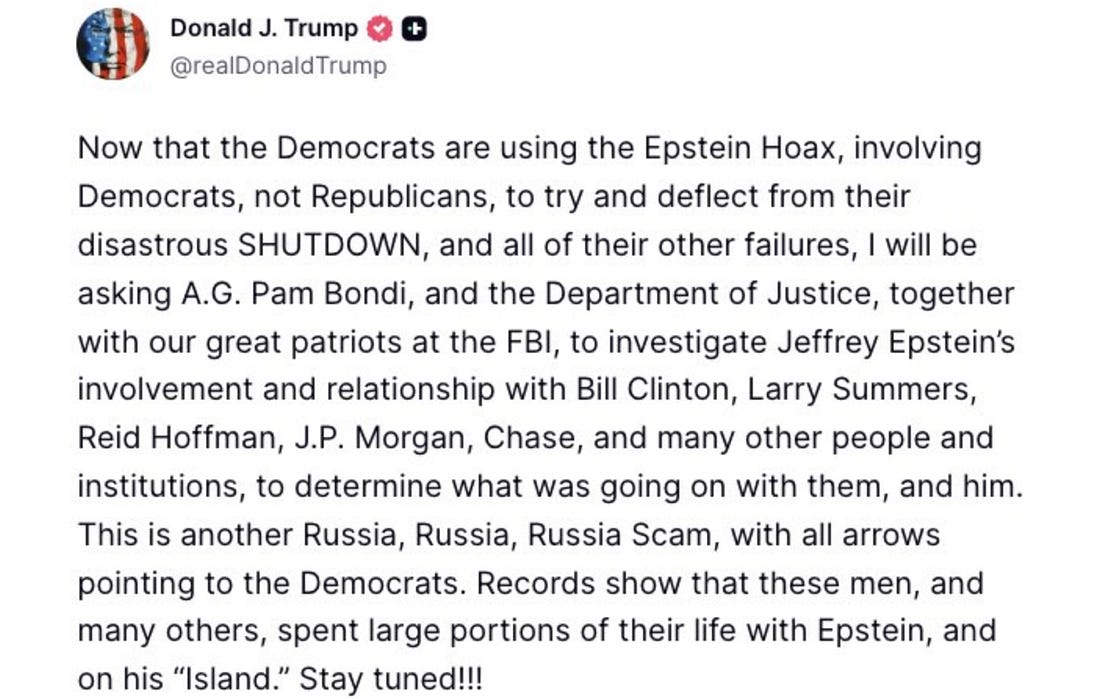Open the Donald J. Trump display name

tap(263, 29)
